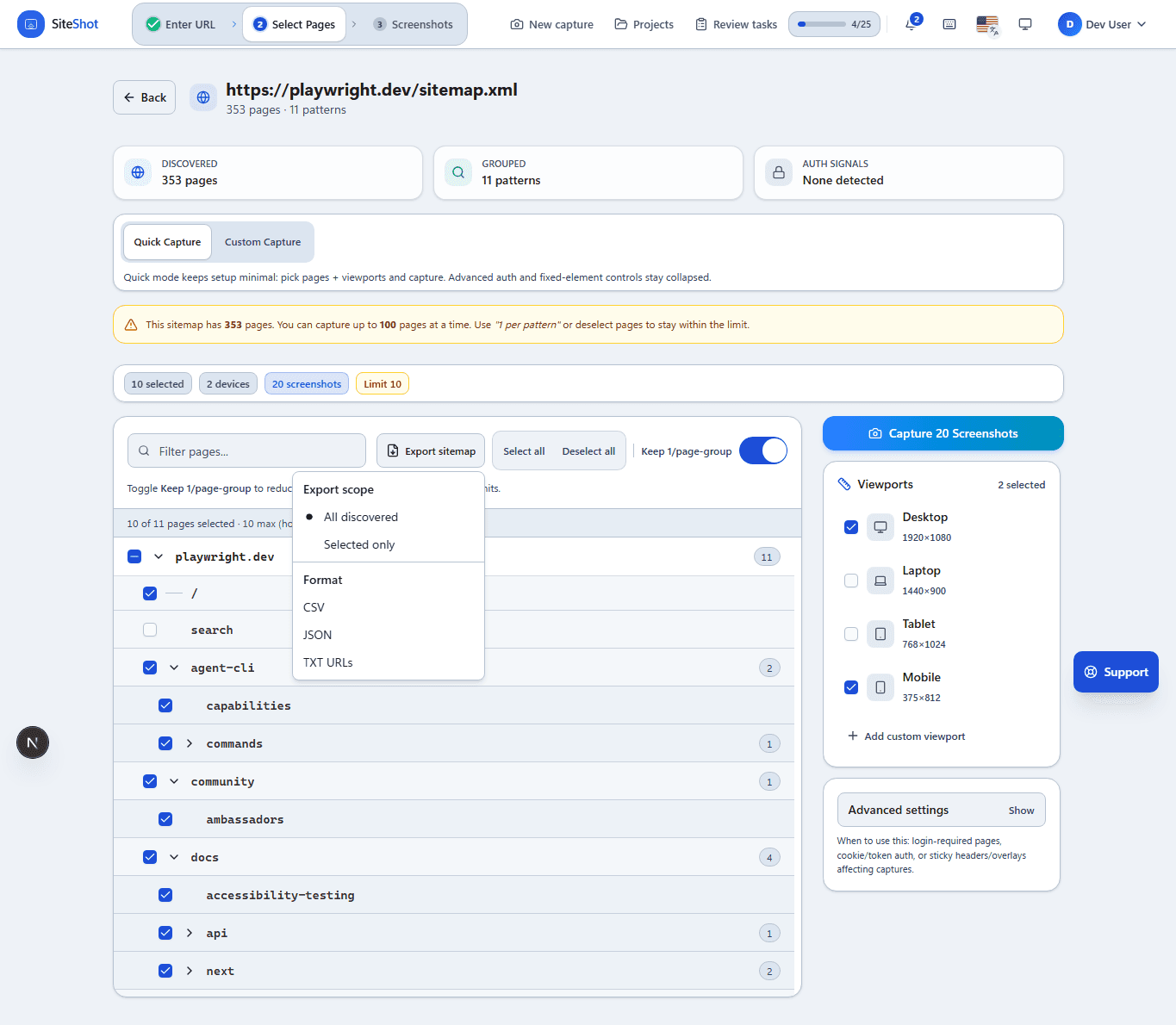Toggle the Keep 1/page-group switch
Viewport: 1176px width, 1025px height.
(763, 450)
